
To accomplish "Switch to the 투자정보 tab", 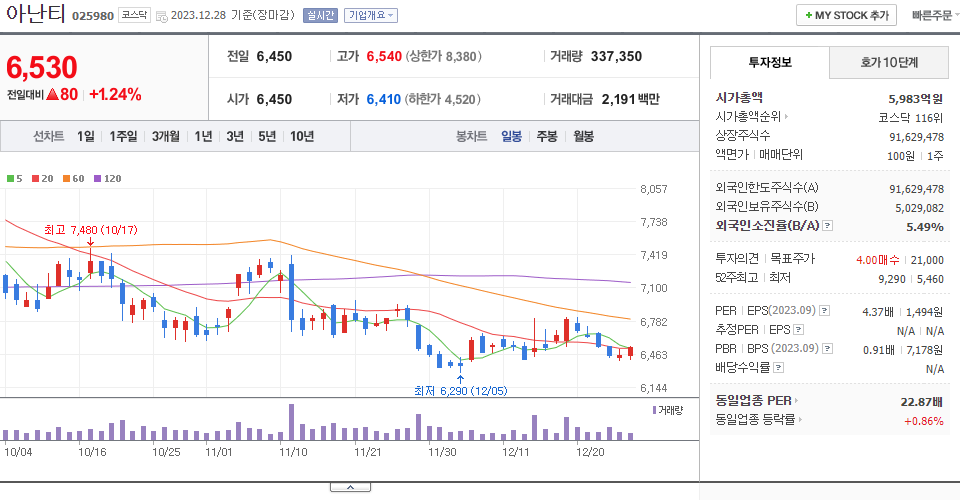I will coord(770,62).
